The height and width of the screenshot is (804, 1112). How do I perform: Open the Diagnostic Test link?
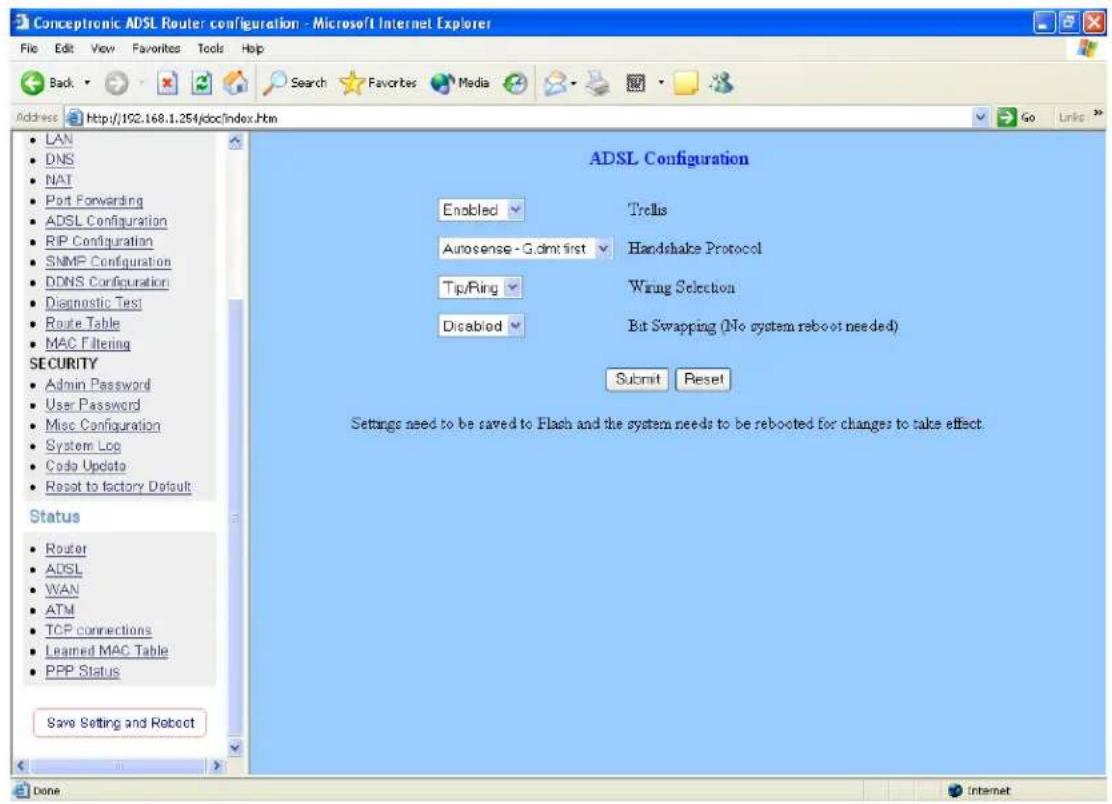click(x=94, y=303)
